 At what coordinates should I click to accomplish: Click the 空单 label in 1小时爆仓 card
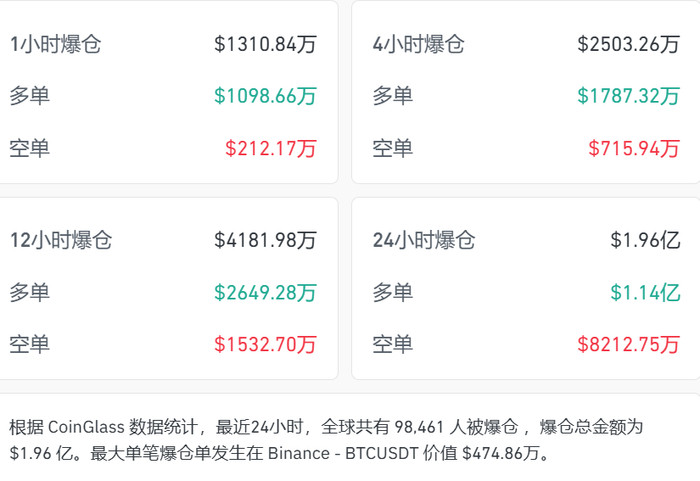pos(29,148)
